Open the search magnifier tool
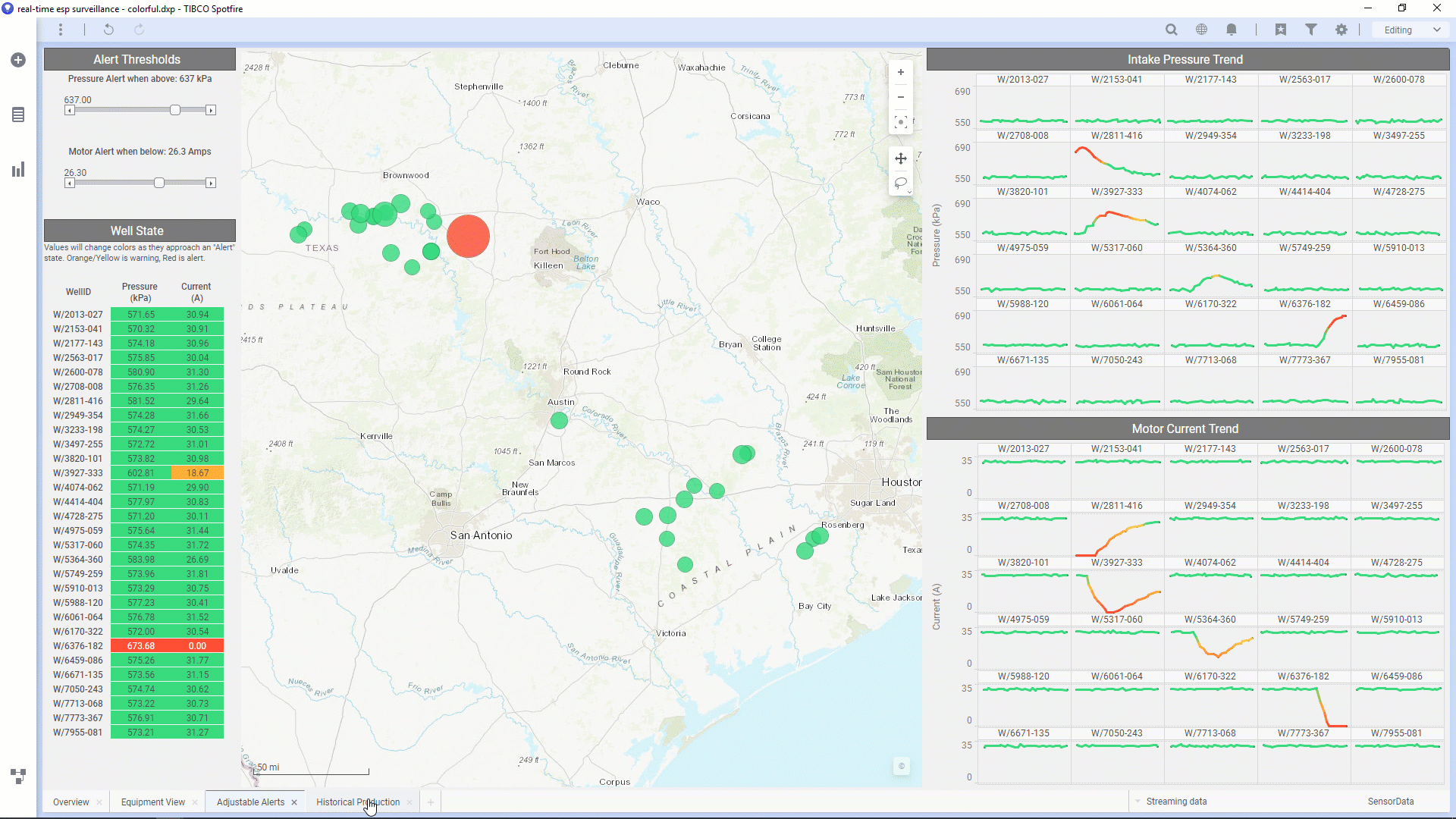Screen dimensions: 1456x819 1171,30
